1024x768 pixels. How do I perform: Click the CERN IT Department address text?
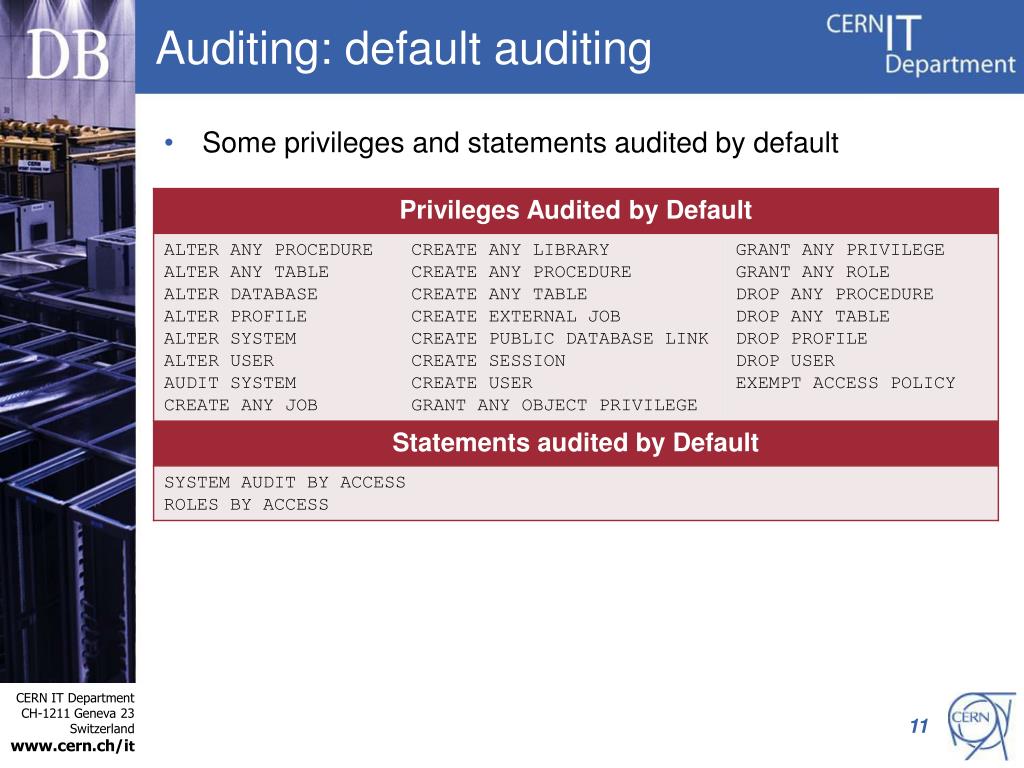click(x=75, y=713)
